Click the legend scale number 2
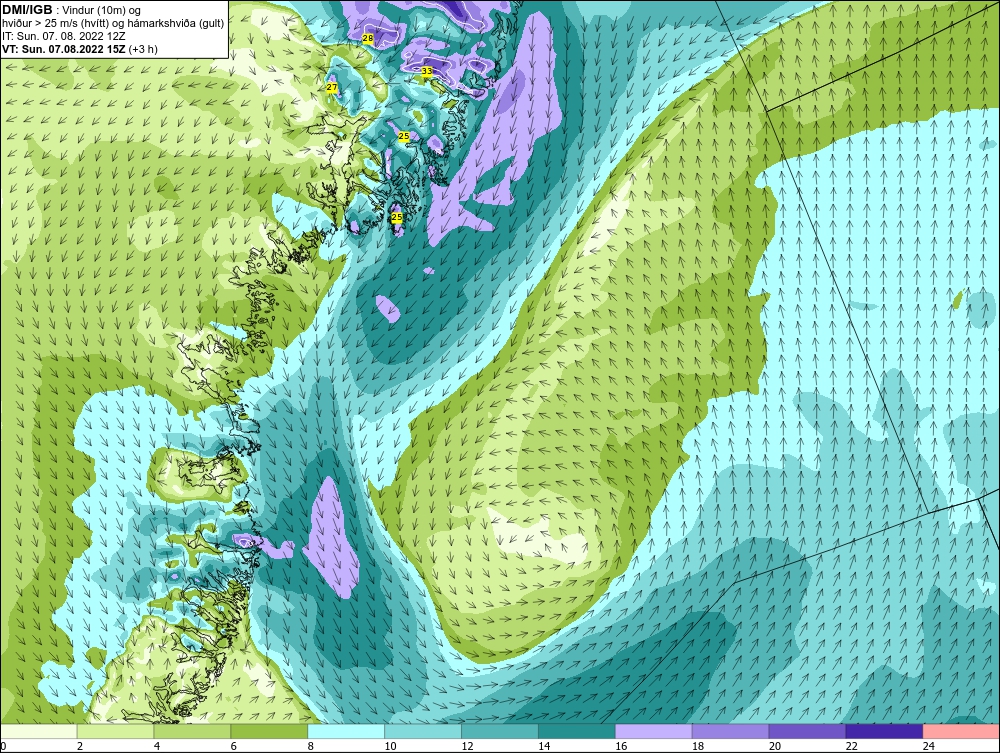This screenshot has width=1000, height=753. click(x=80, y=746)
